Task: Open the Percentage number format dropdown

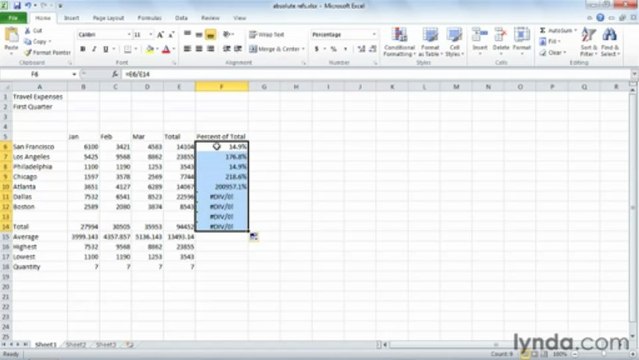Action: click(x=374, y=35)
